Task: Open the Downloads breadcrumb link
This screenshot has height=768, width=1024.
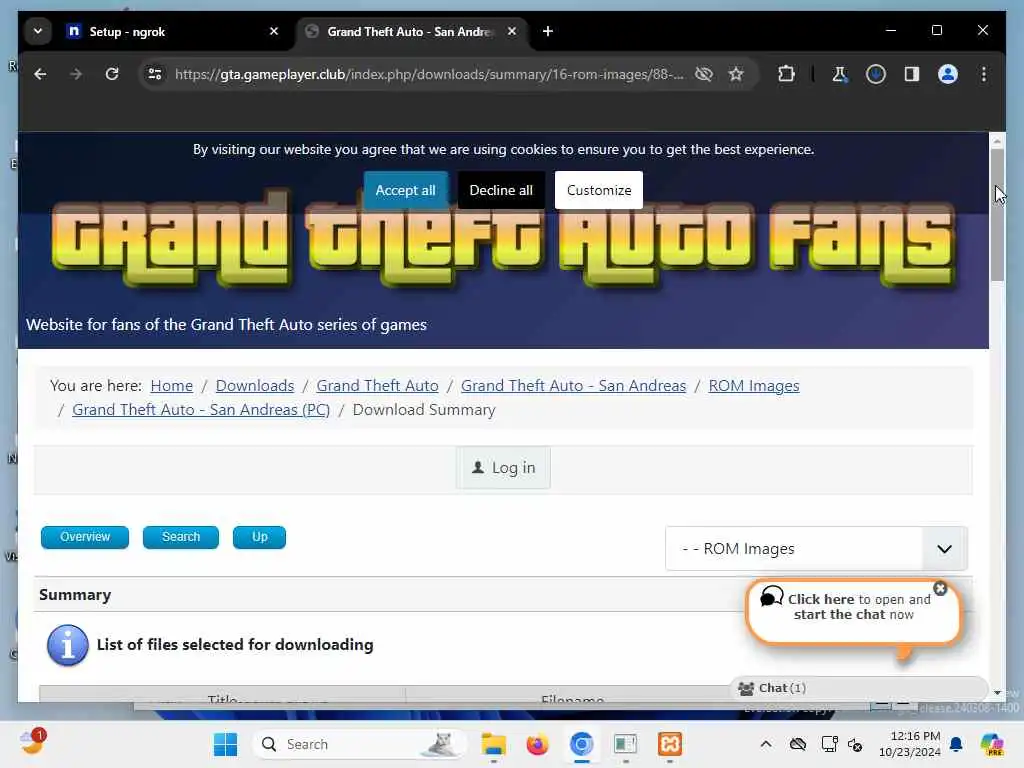Action: [255, 386]
